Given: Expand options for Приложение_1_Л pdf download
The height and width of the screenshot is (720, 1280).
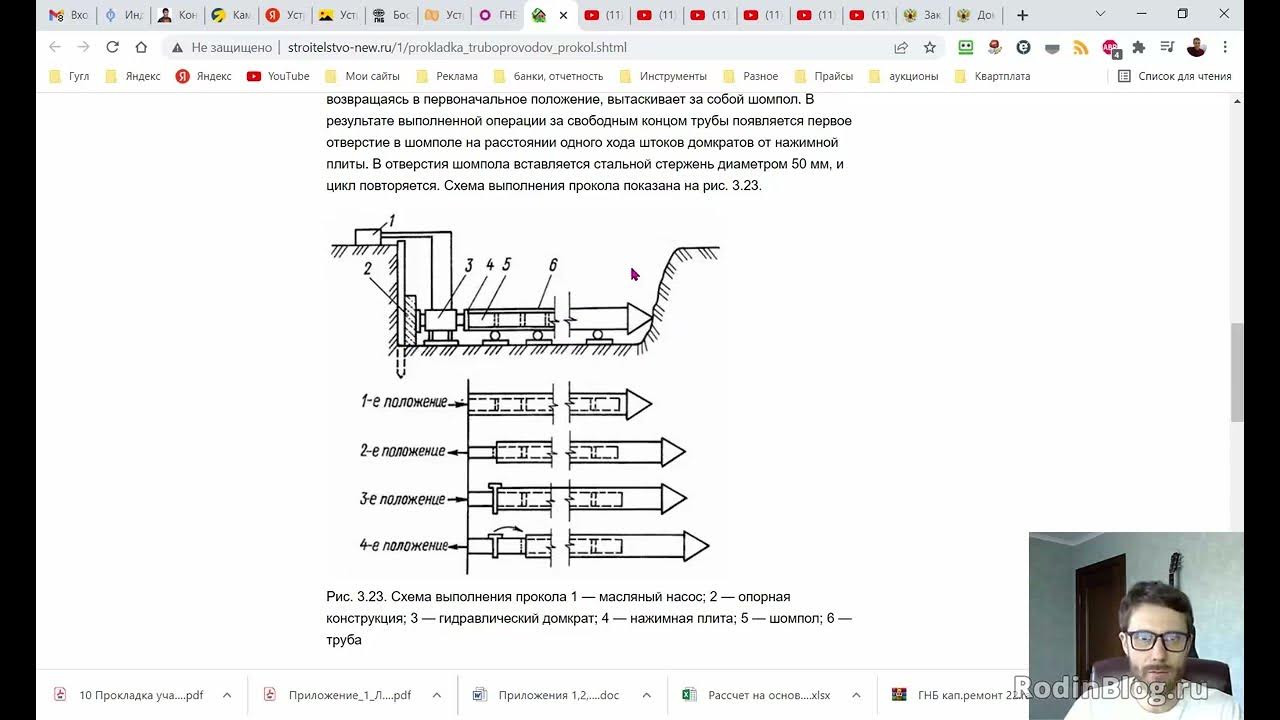Looking at the screenshot, I should 437,695.
